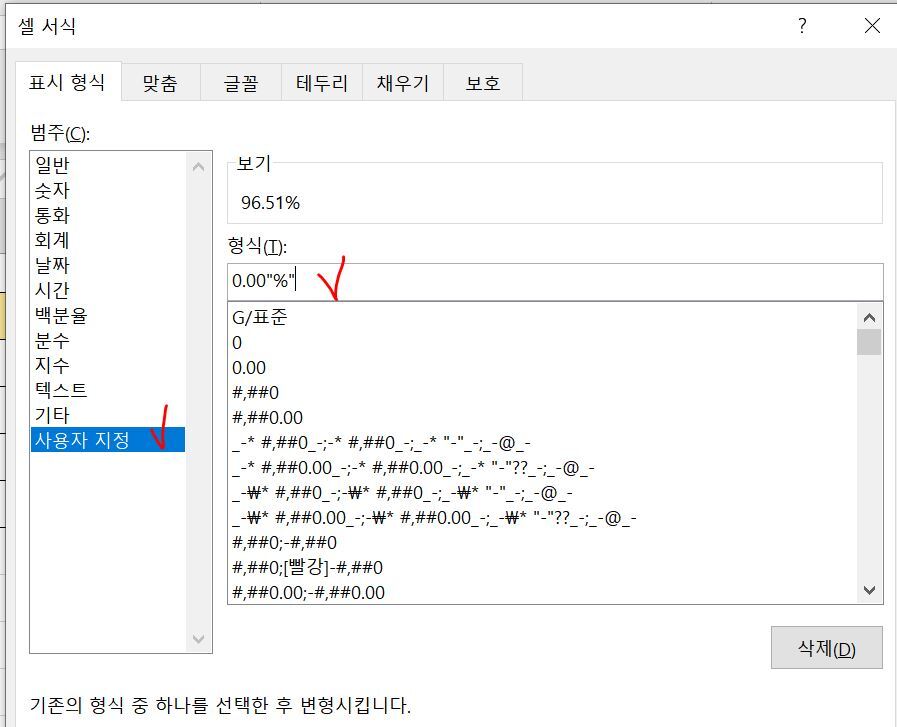Image resolution: width=897 pixels, height=727 pixels.
Task: Open the 글꼴 tab
Action: 241,83
